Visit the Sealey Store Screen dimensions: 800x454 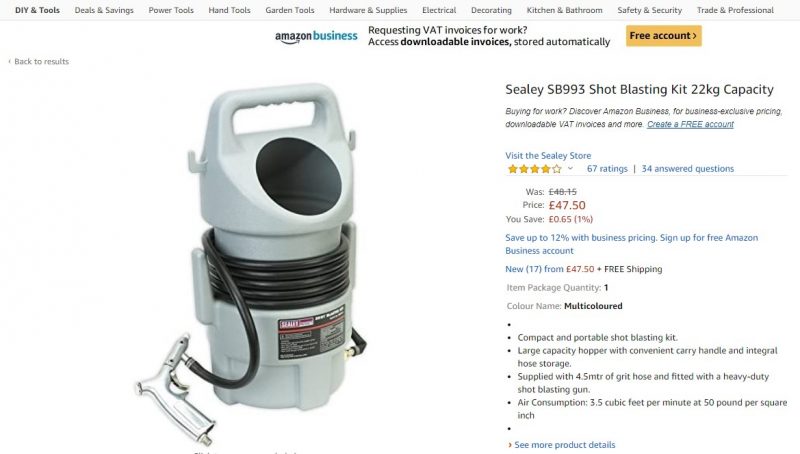(548, 156)
